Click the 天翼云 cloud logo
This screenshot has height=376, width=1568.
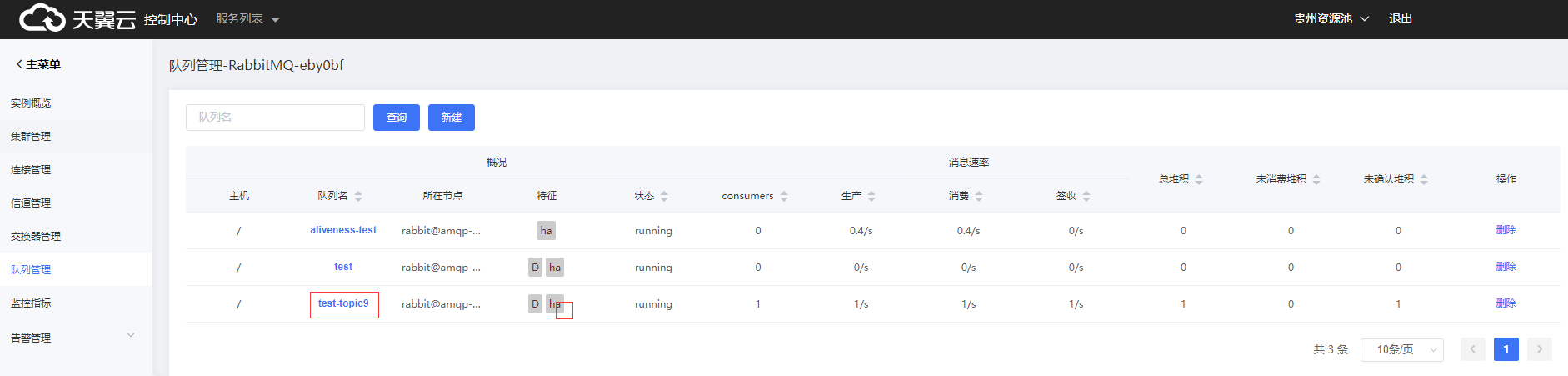(x=77, y=18)
